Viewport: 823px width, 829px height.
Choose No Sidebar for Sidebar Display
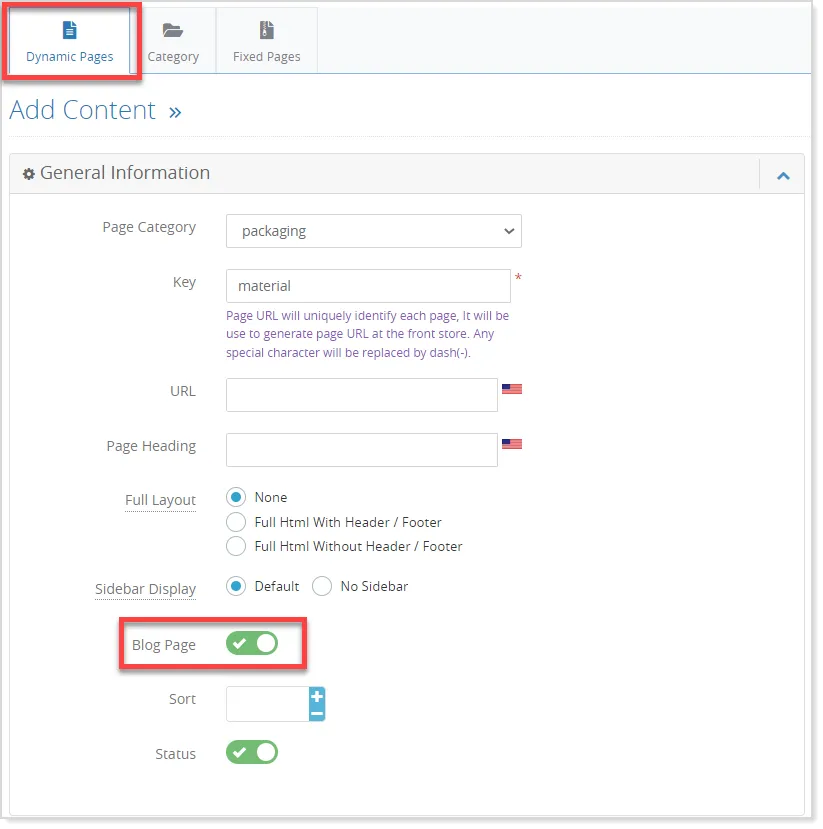tap(321, 586)
